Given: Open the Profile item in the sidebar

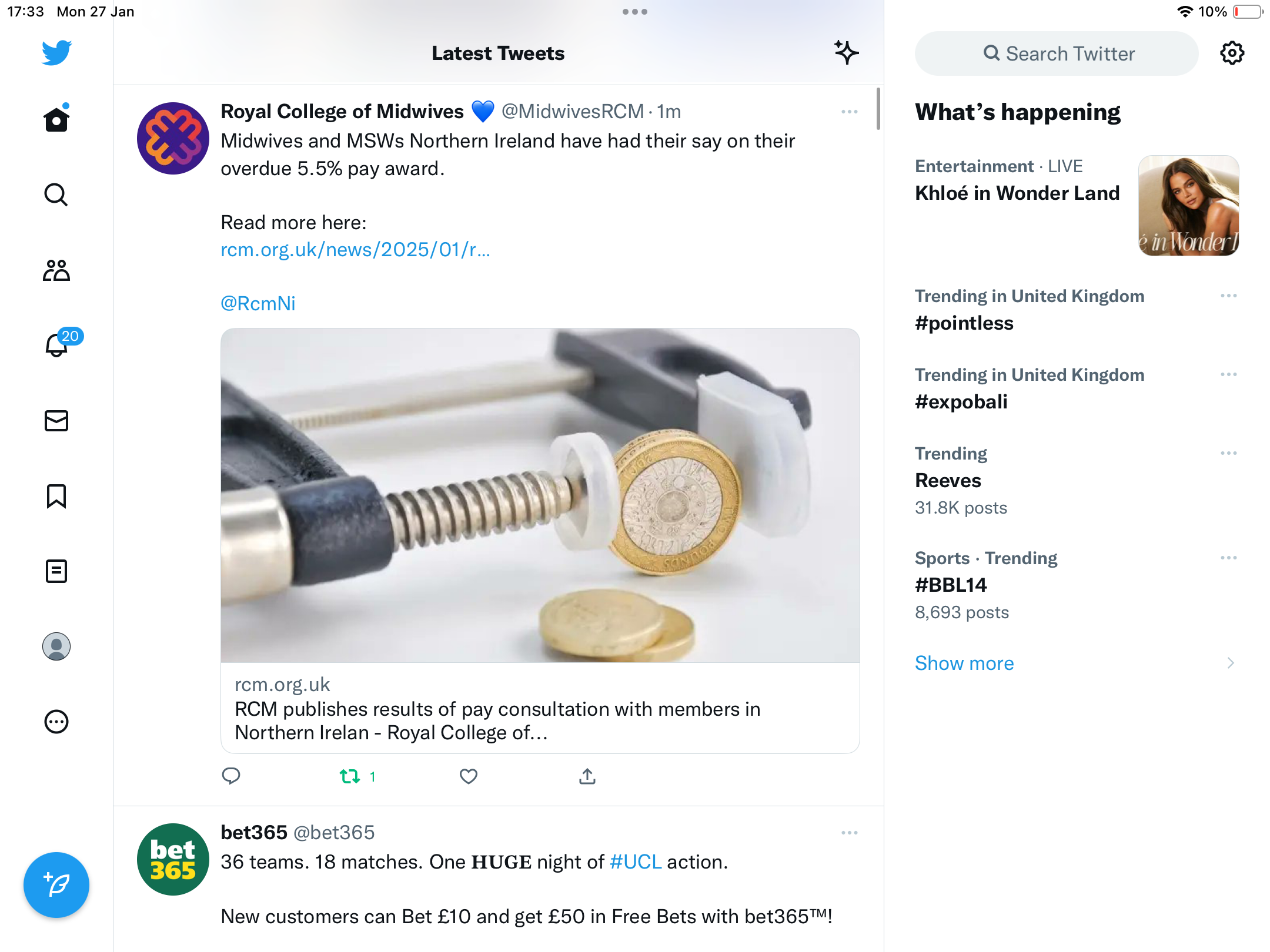Looking at the screenshot, I should 56,646.
